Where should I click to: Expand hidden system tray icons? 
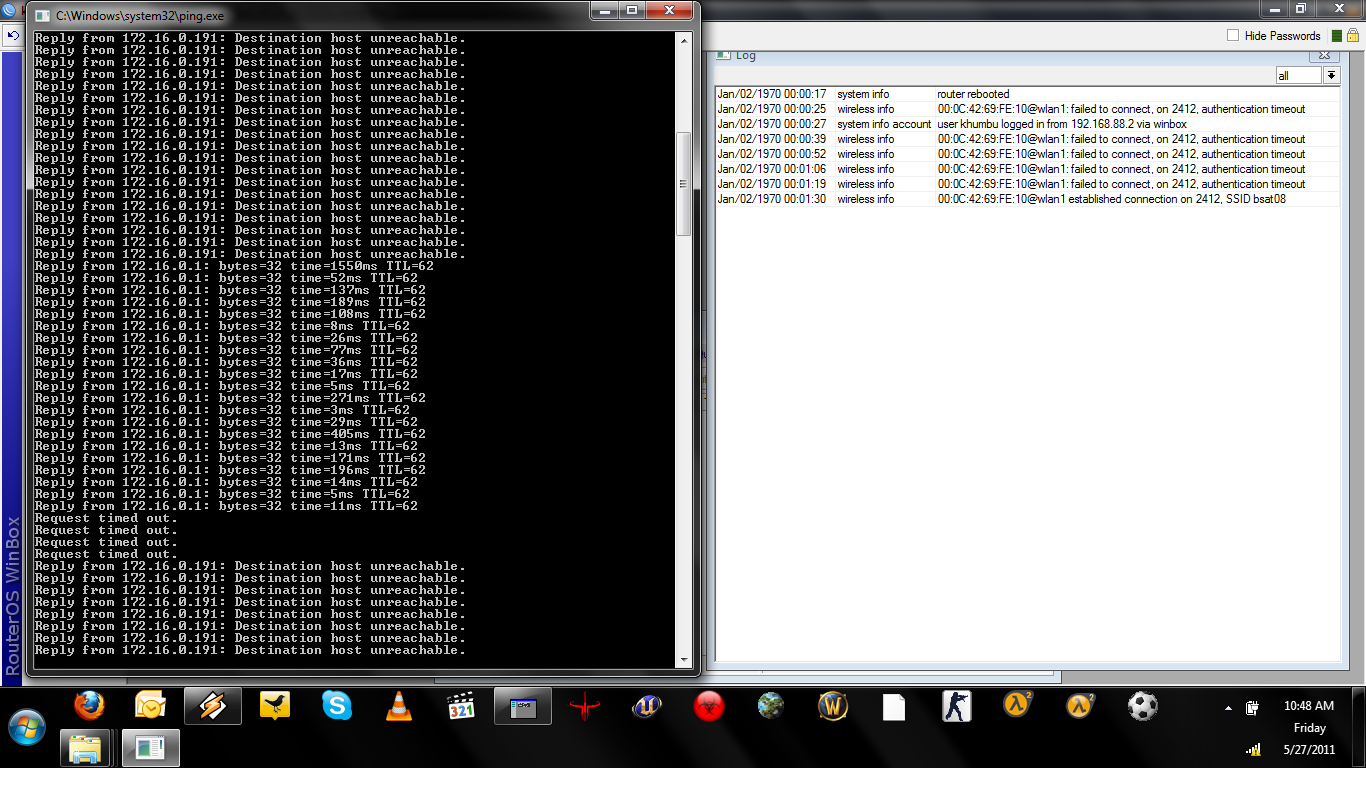point(1226,706)
